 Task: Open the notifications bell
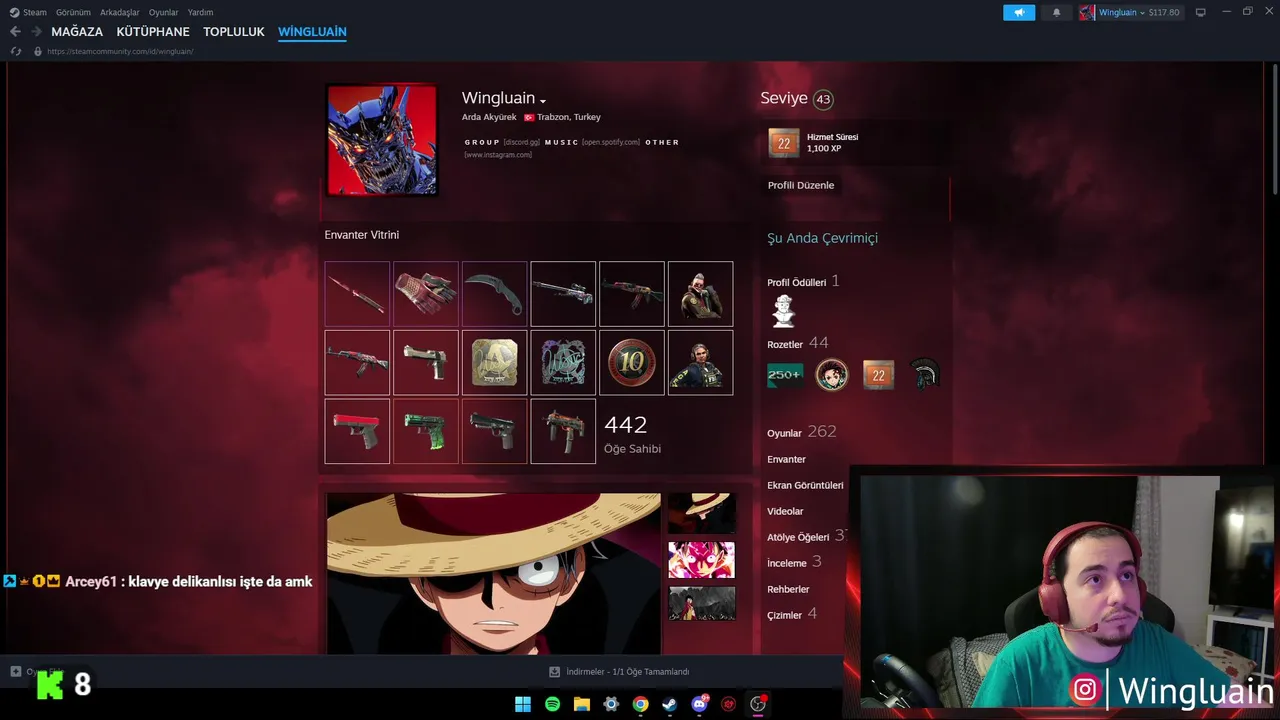pos(1056,12)
